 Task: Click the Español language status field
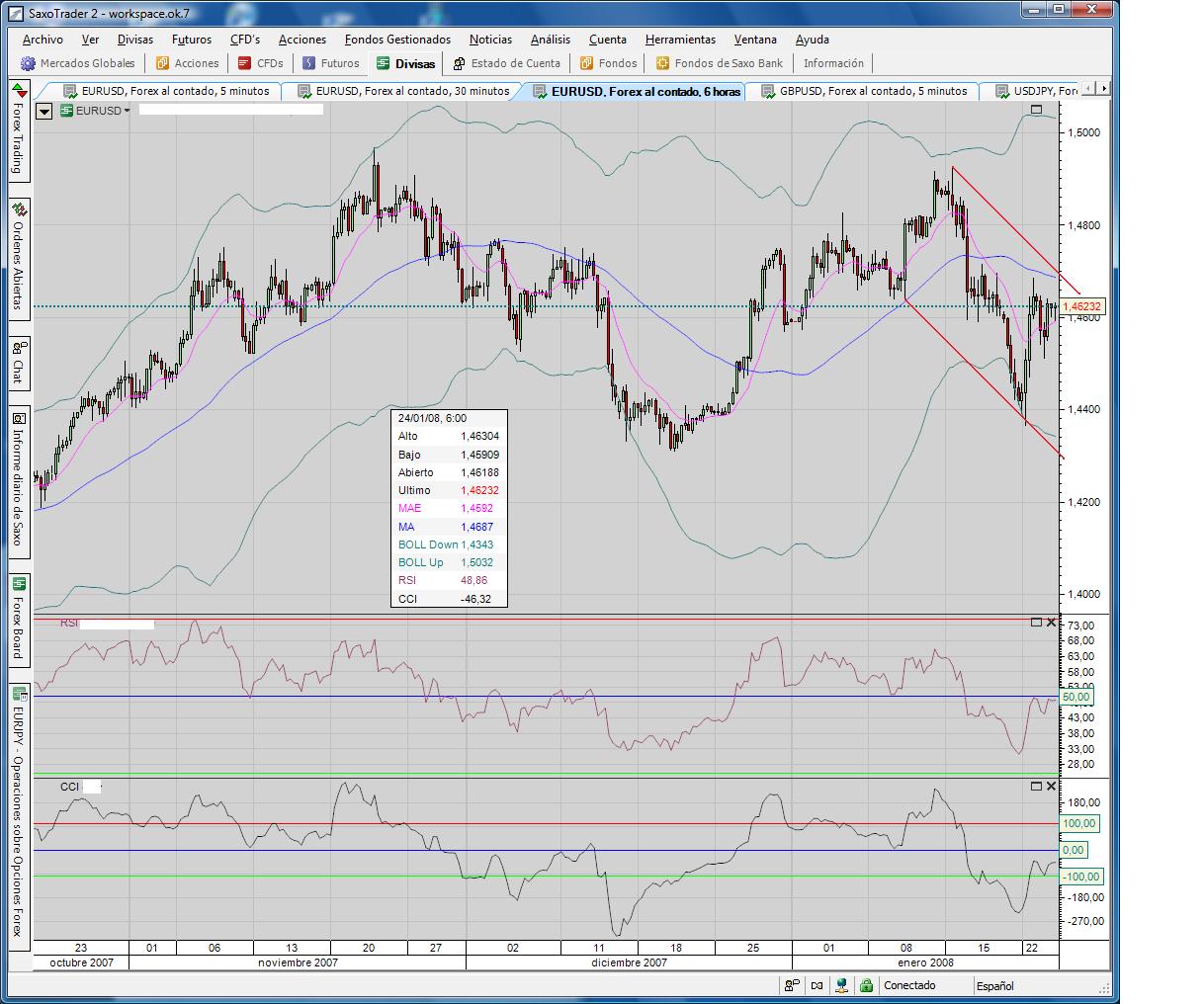pos(995,985)
